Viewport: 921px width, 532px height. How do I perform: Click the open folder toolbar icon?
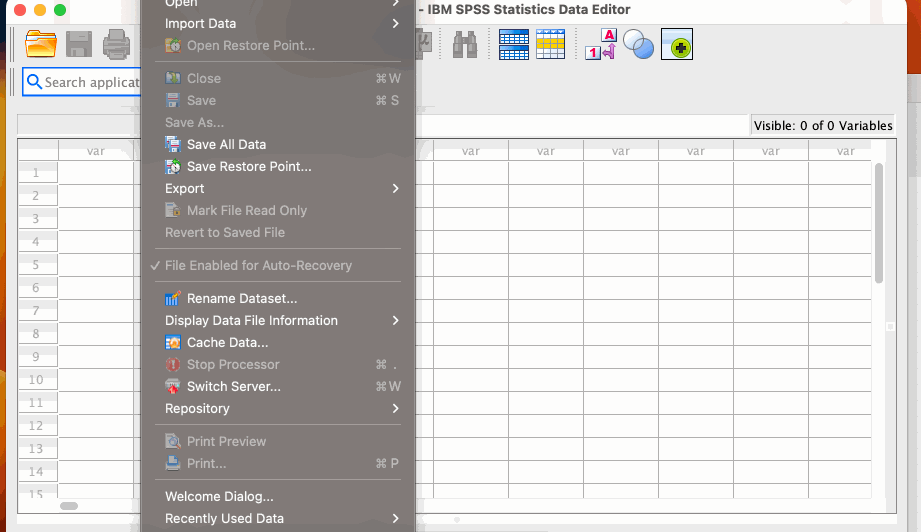point(41,44)
